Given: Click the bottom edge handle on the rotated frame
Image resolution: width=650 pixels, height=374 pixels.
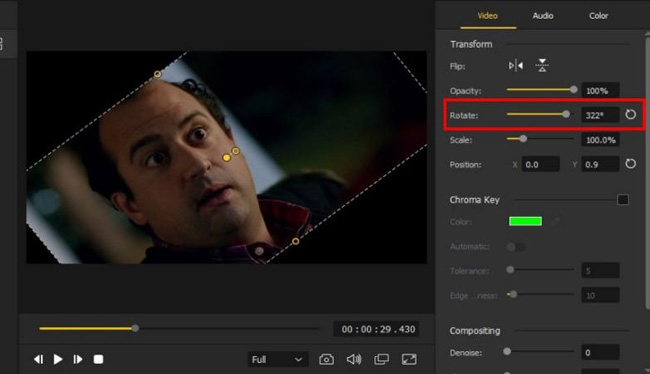Looking at the screenshot, I should pos(296,241).
